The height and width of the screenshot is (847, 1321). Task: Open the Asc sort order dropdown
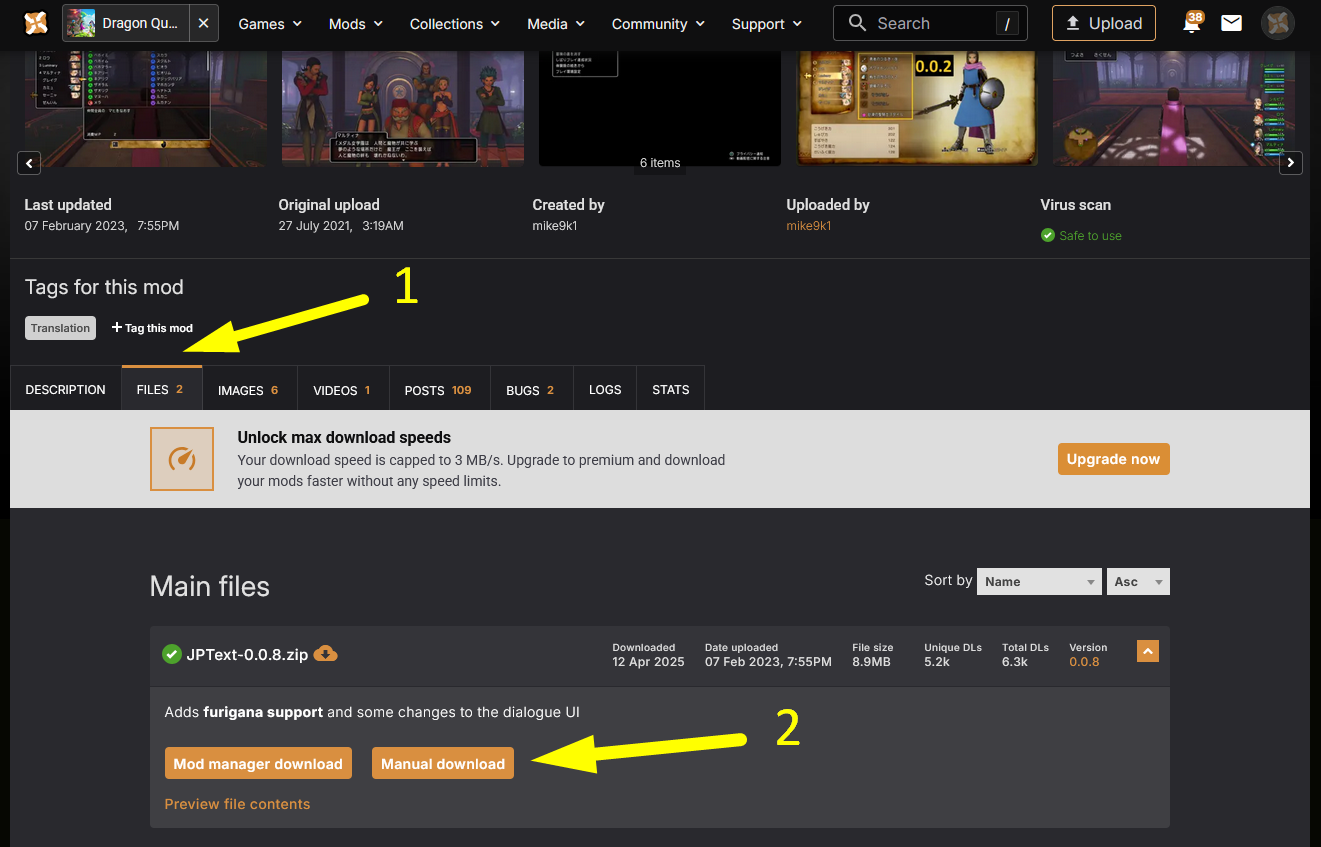1138,581
